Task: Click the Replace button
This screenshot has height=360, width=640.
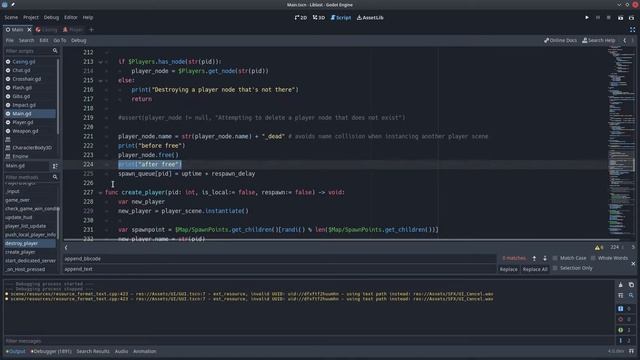Action: 509,269
